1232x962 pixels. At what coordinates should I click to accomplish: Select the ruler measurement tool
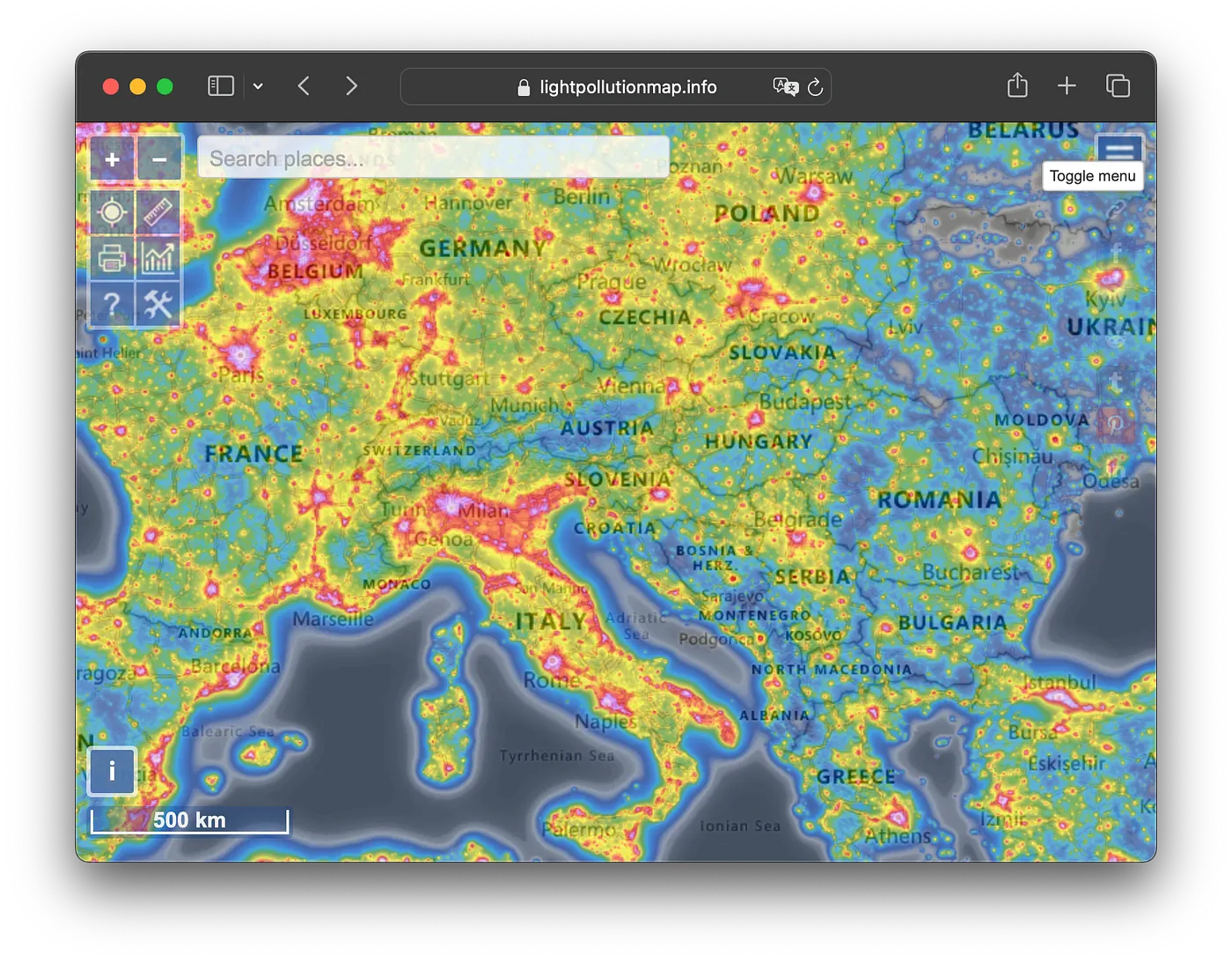click(158, 212)
